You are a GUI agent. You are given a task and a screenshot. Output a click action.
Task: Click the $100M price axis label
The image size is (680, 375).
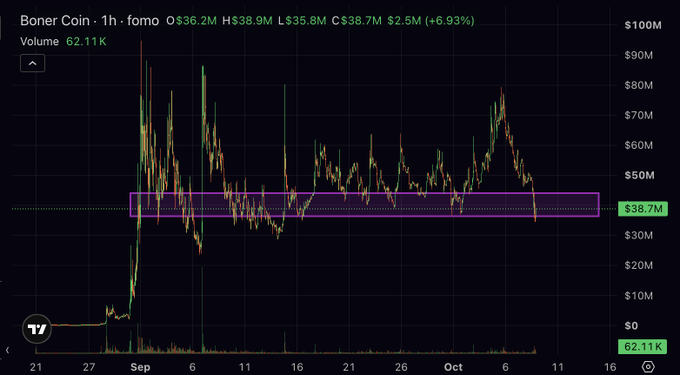[643, 25]
